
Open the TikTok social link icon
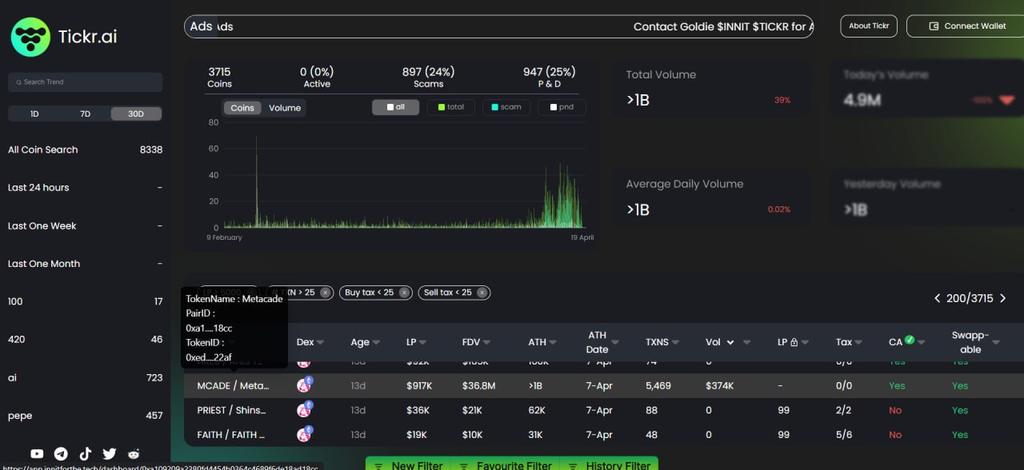86,454
